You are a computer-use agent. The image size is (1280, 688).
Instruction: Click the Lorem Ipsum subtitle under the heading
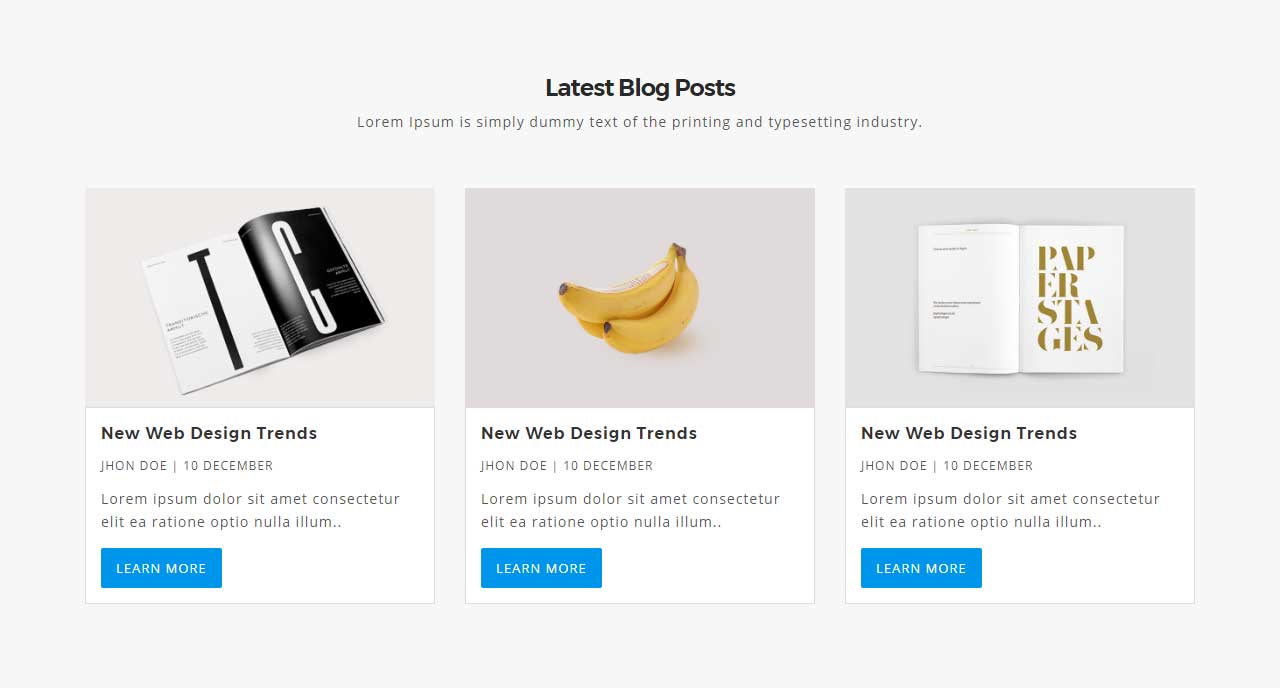click(640, 122)
